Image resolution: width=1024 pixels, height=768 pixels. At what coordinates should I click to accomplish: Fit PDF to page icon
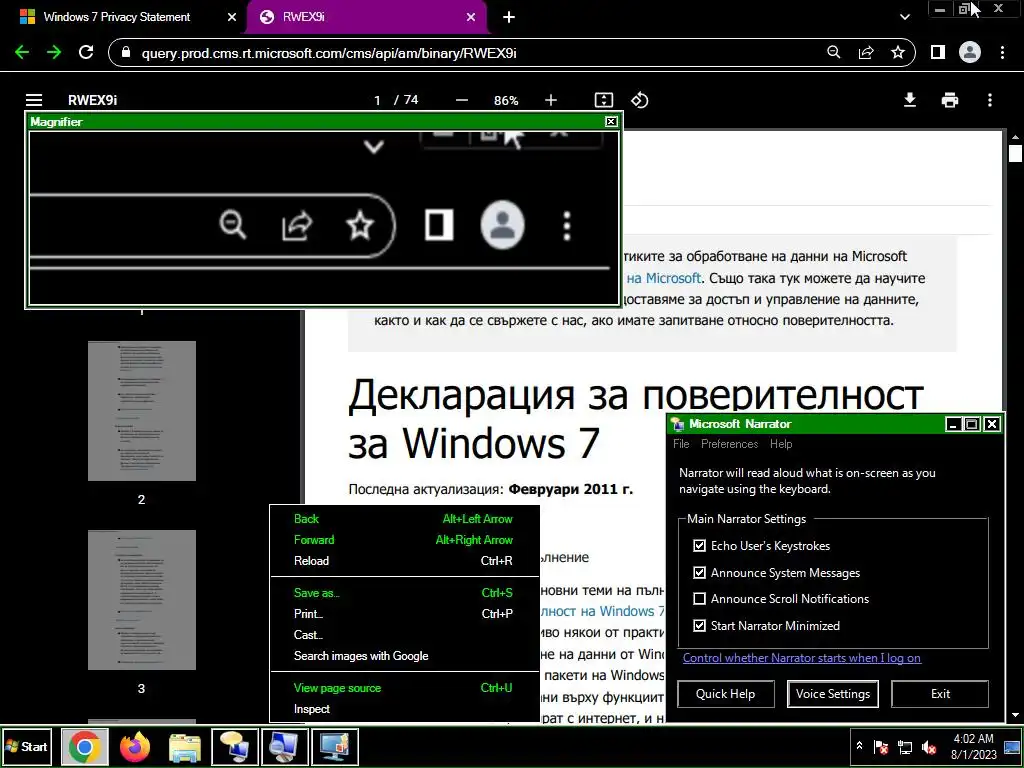click(x=604, y=100)
